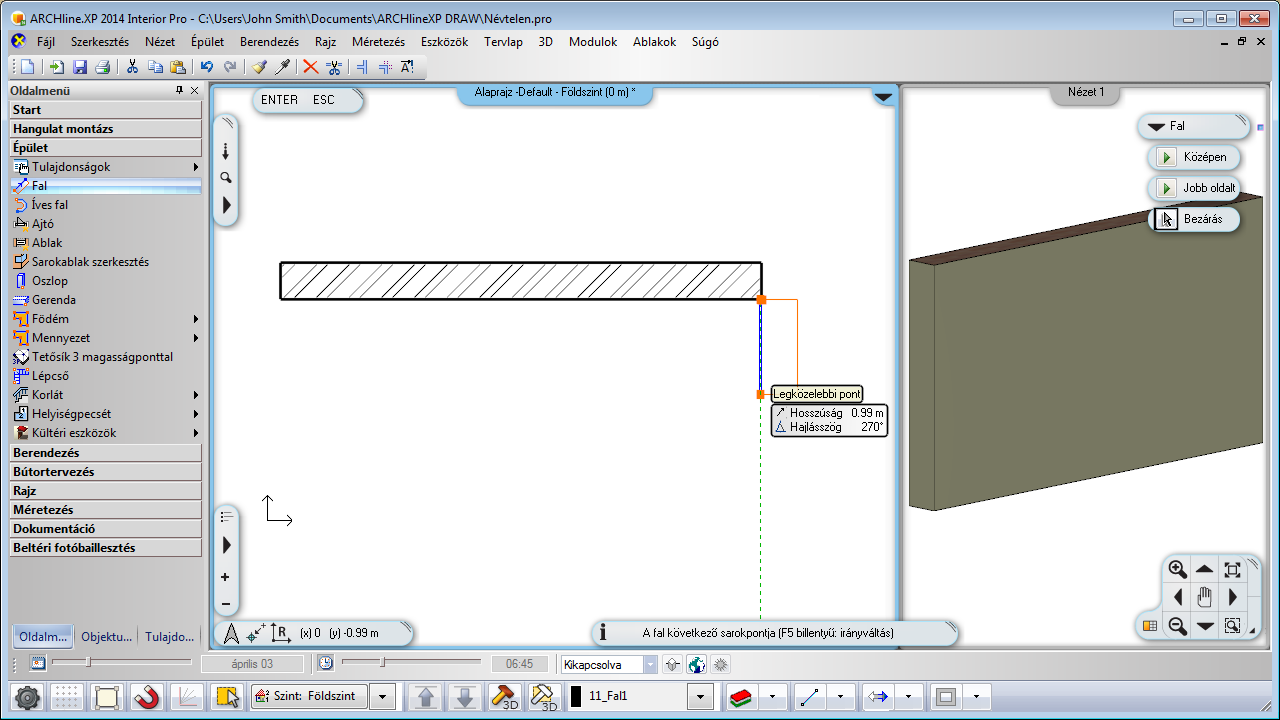Click the first hammer 3D build icon
Screen dimensions: 1280x720
tap(506, 697)
